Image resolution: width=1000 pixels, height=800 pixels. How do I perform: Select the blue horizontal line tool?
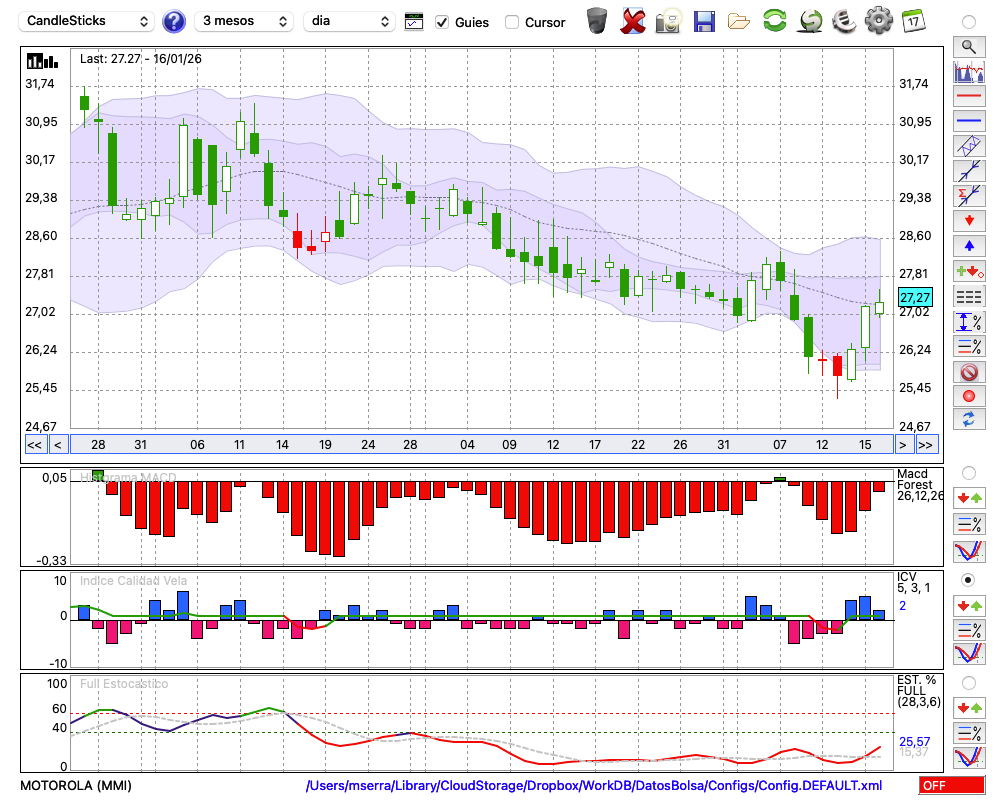[x=968, y=121]
